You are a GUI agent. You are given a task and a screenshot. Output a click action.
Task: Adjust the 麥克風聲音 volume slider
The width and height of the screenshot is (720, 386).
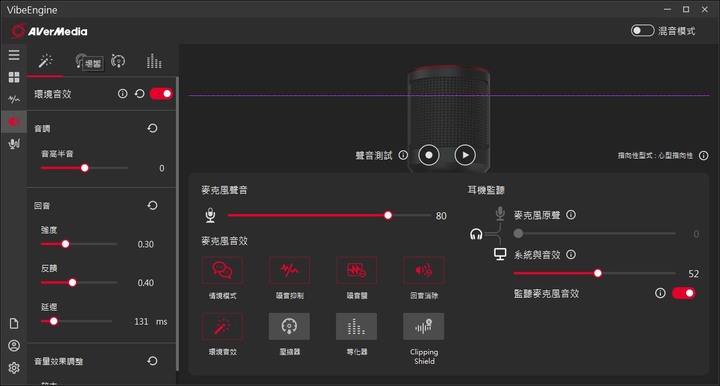[x=329, y=215]
